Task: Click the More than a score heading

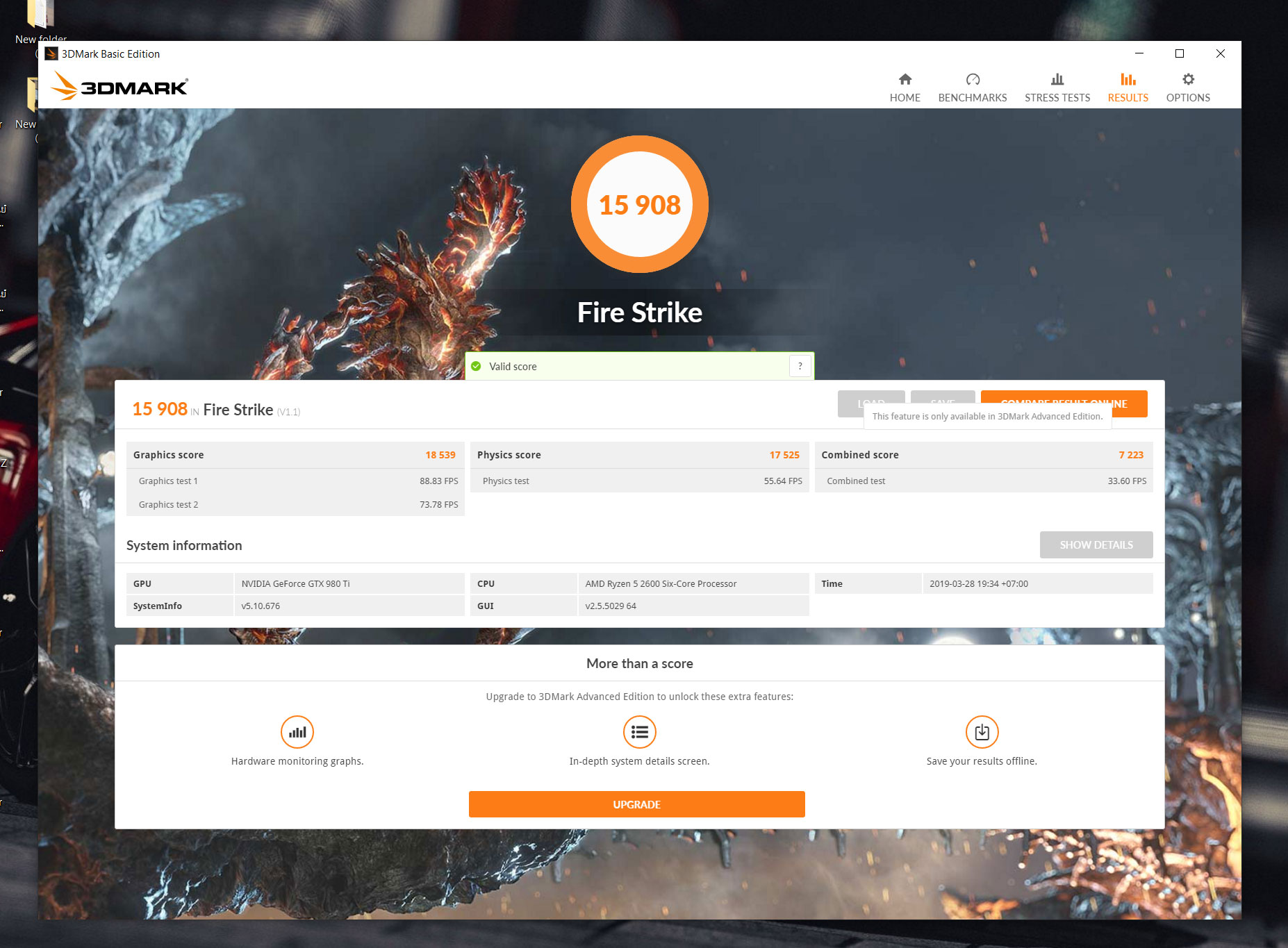Action: pos(639,663)
